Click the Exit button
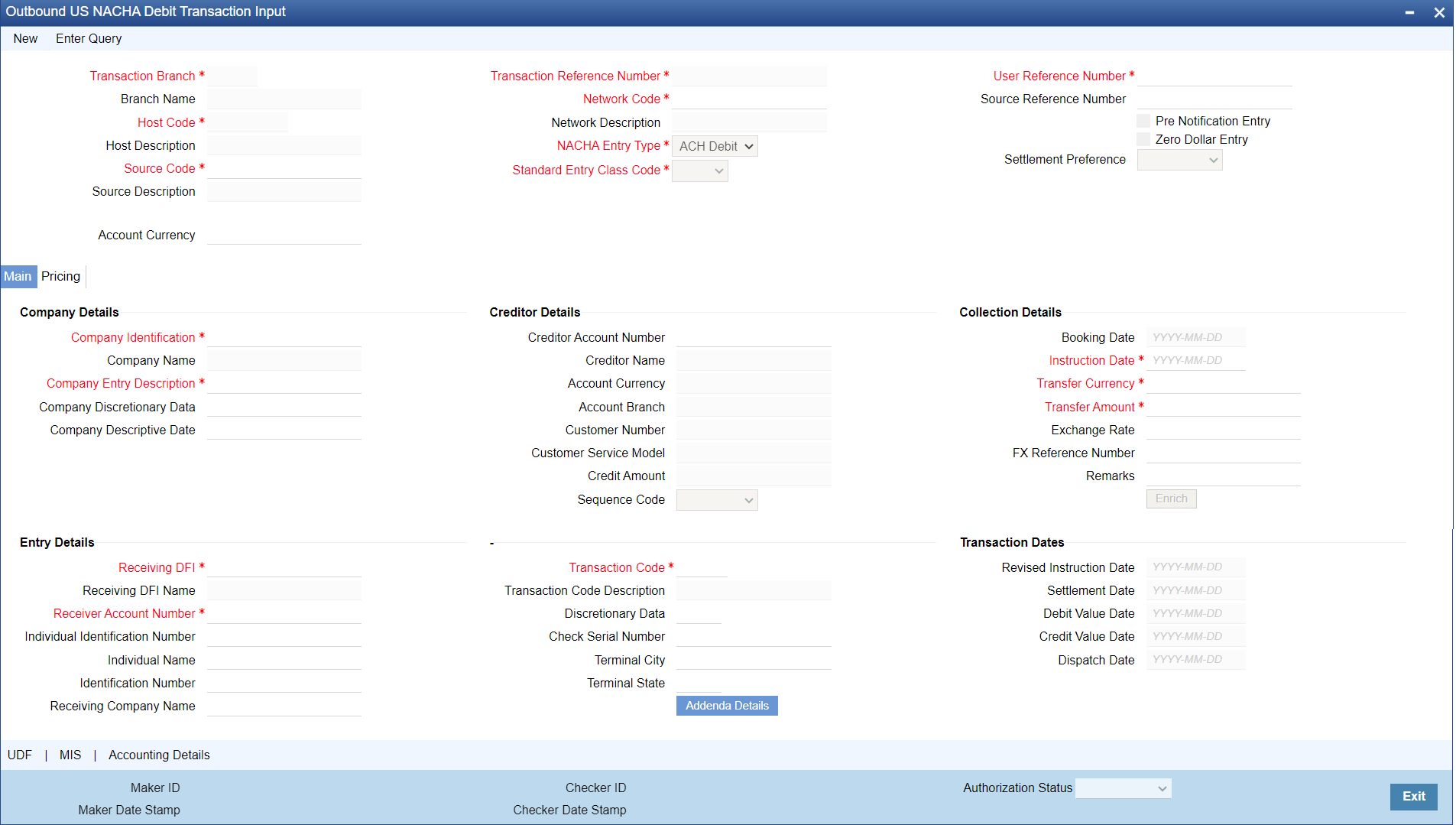 [x=1413, y=797]
